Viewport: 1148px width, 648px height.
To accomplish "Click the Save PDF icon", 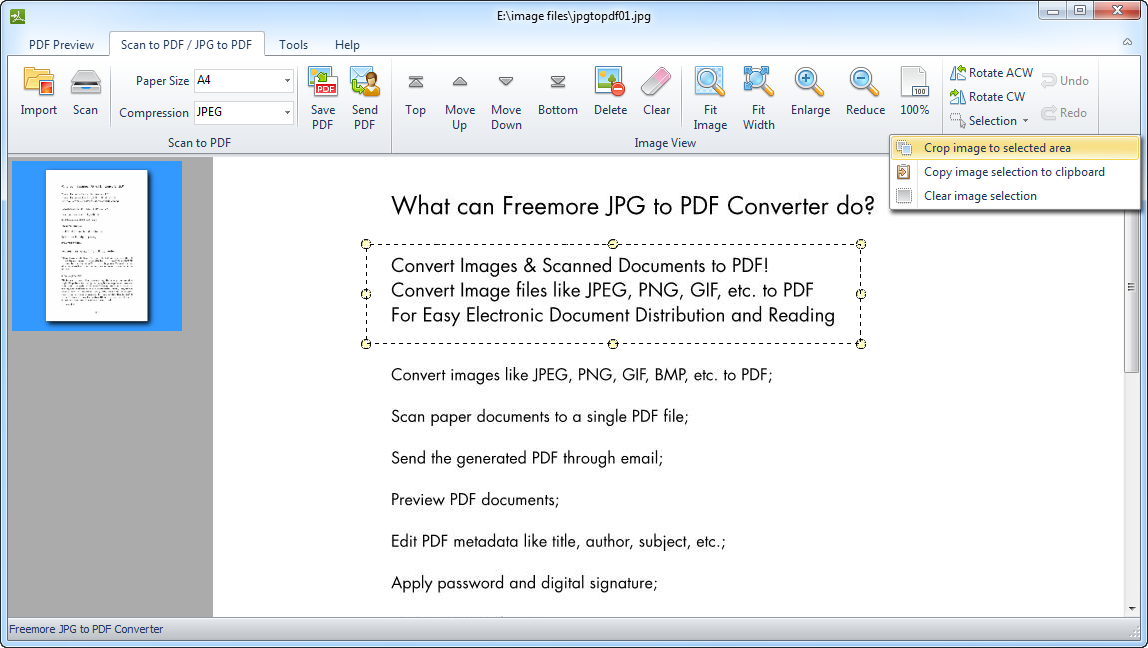I will 323,82.
